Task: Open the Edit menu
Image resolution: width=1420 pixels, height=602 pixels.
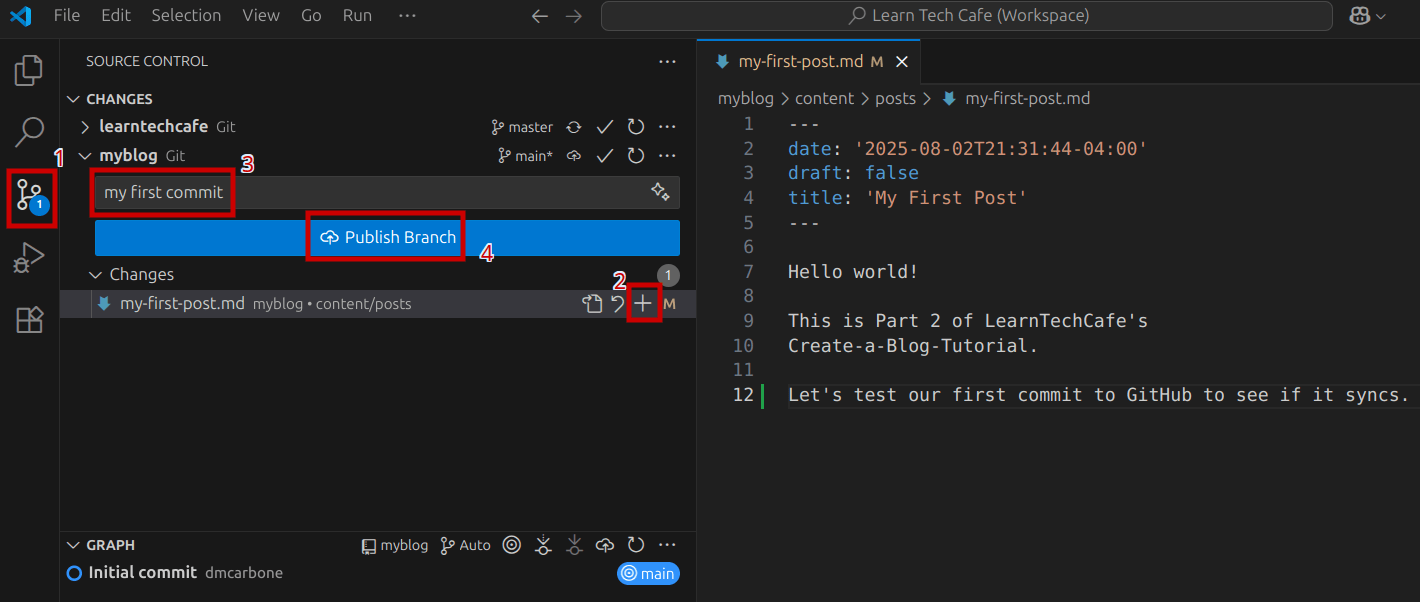Action: pyautogui.click(x=116, y=16)
